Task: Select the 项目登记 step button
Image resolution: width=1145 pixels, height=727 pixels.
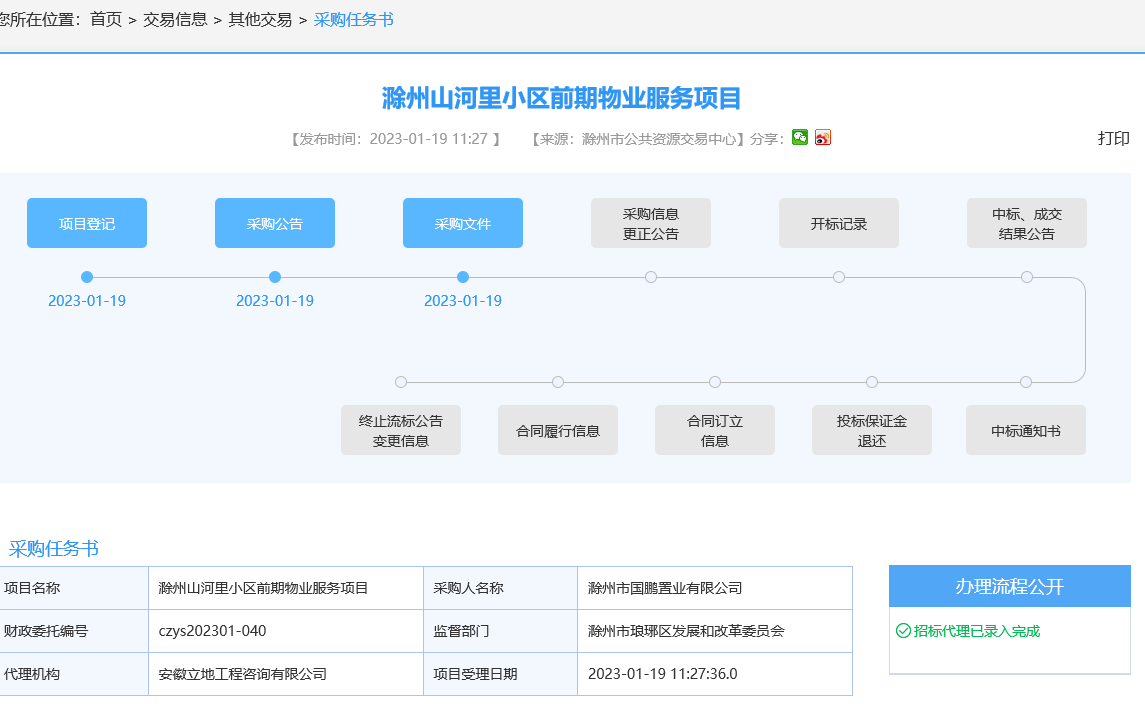Action: click(x=87, y=223)
